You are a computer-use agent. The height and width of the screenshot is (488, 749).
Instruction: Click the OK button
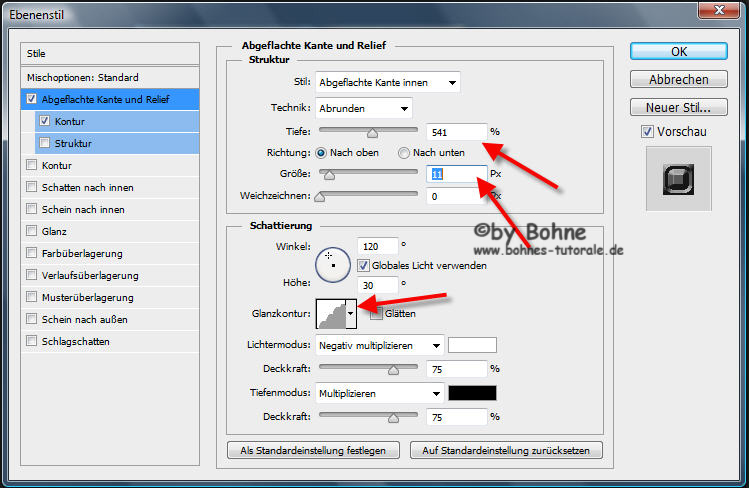679,51
